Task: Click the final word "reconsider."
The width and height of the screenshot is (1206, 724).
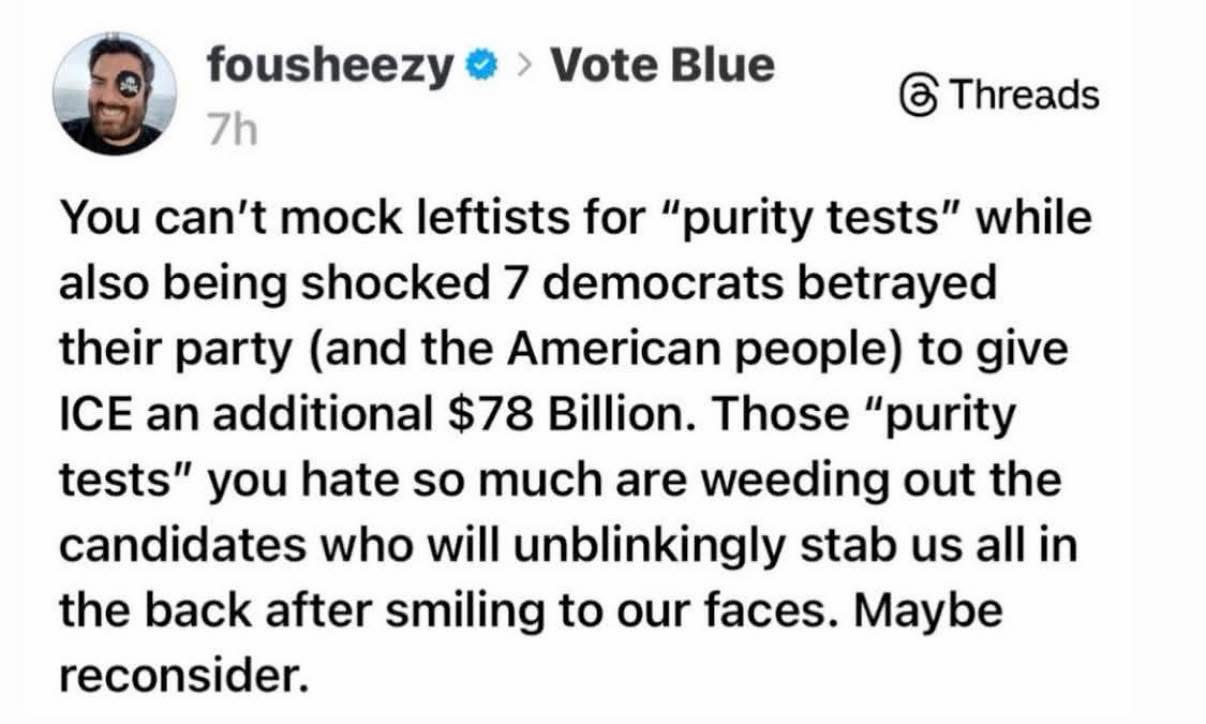Action: [180, 676]
